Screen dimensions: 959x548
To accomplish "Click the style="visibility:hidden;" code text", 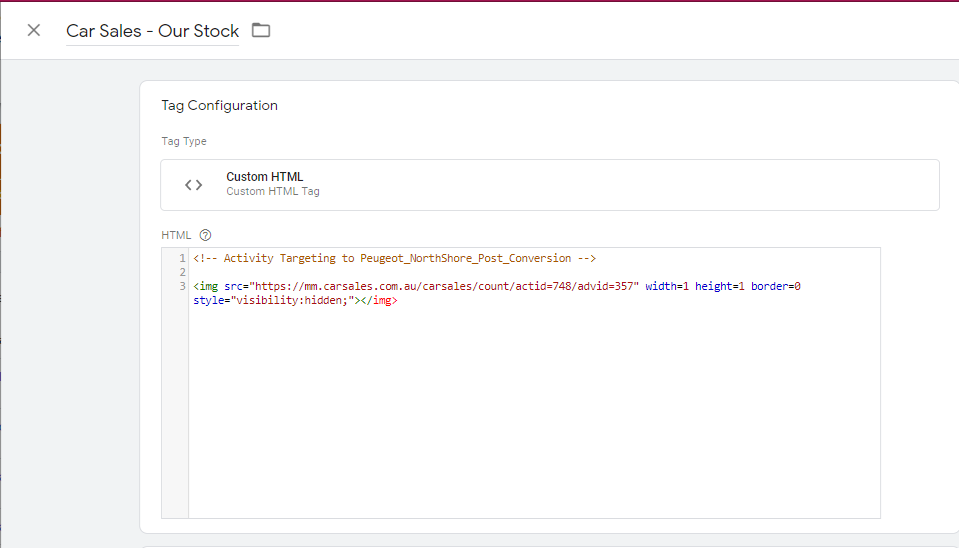I will (x=274, y=300).
